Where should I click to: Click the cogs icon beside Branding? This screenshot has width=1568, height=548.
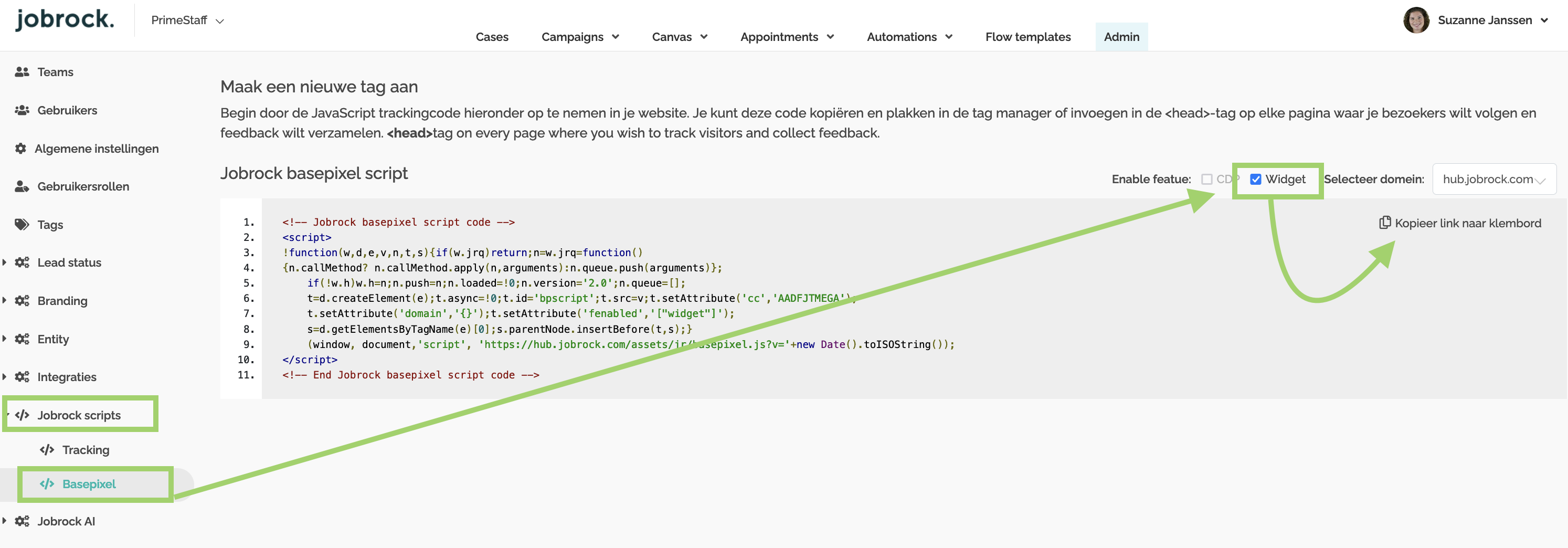pyautogui.click(x=22, y=301)
